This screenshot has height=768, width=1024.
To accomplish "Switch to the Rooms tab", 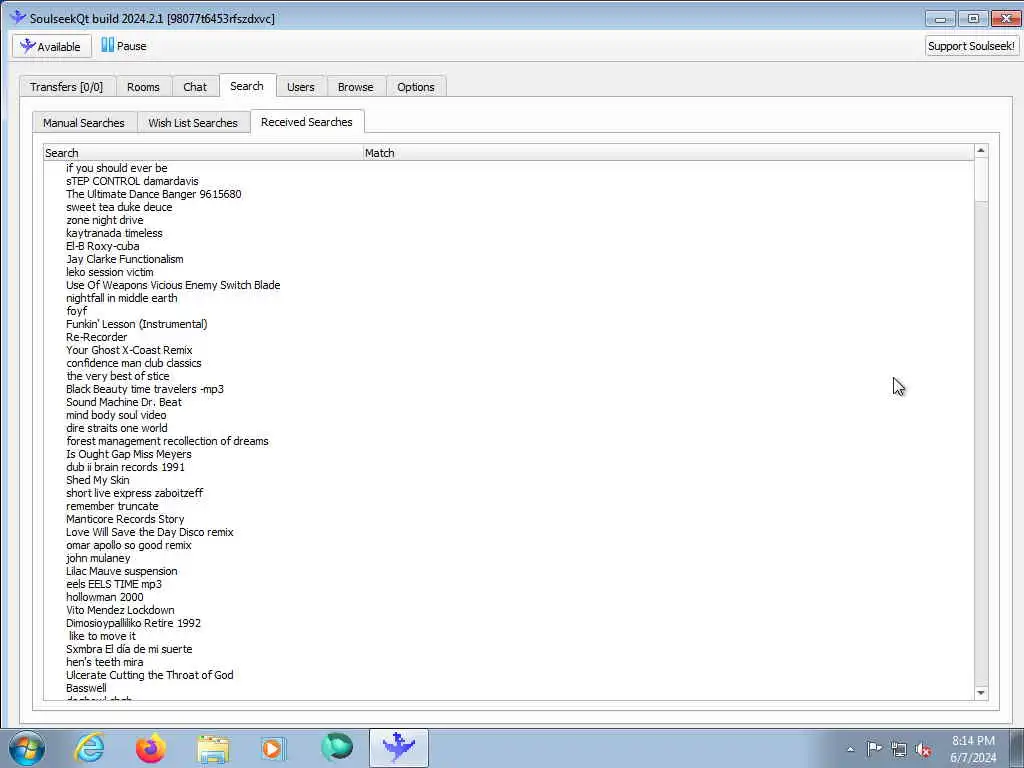I will 143,87.
